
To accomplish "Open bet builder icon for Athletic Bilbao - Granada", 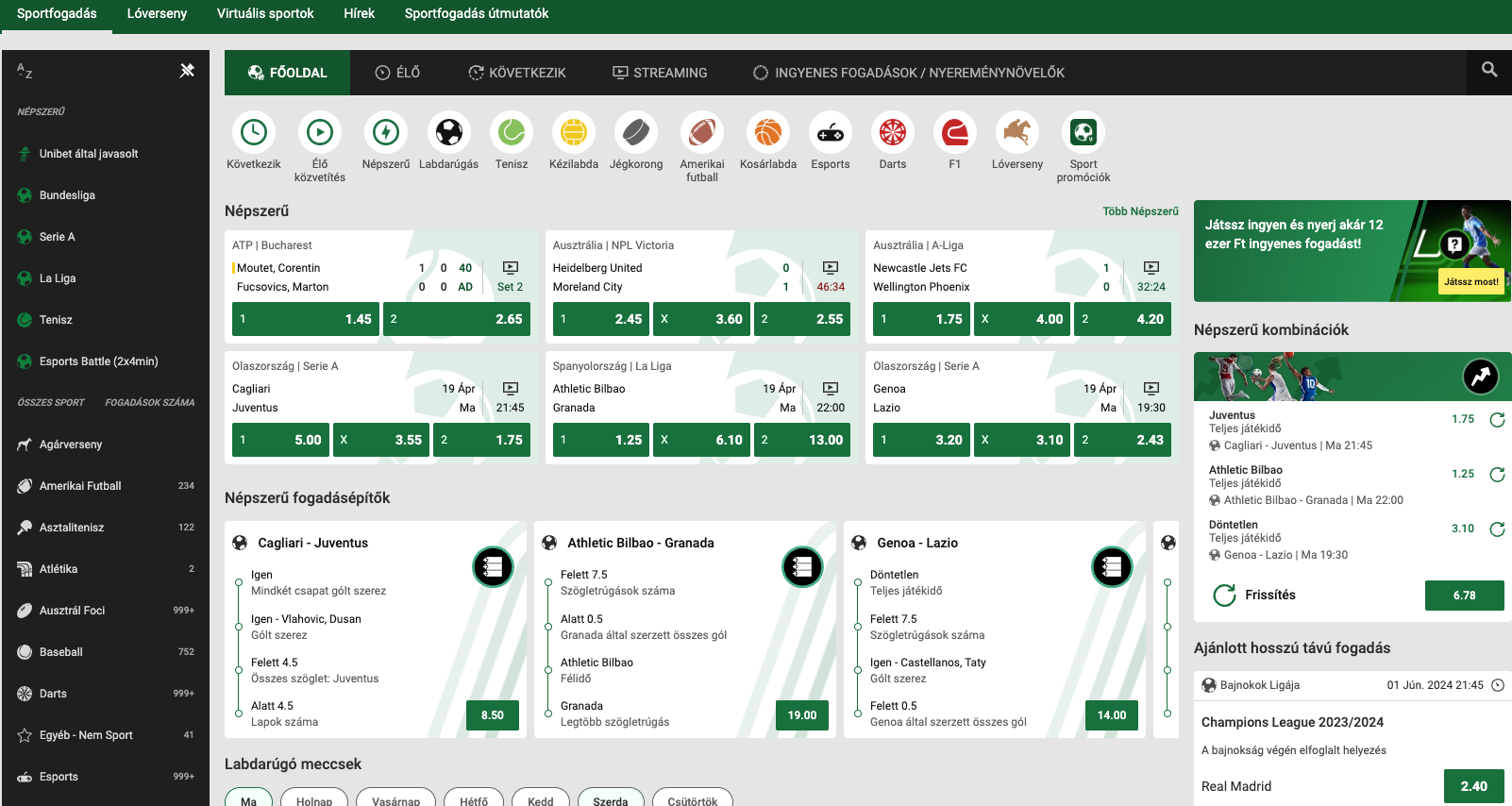I will 802,567.
